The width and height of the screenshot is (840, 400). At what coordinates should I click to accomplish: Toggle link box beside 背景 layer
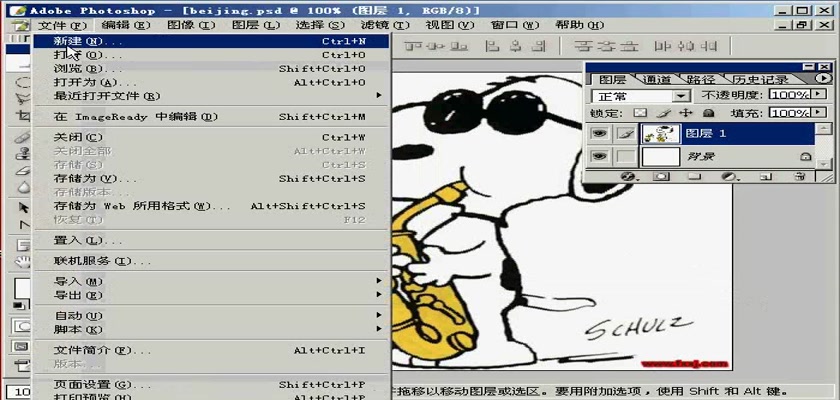point(625,156)
